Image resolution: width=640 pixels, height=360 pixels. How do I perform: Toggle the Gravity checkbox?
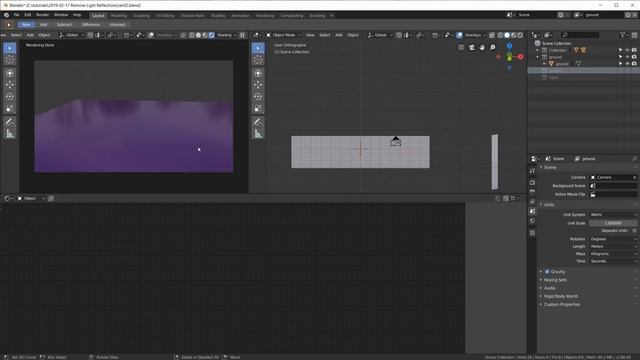coord(547,272)
